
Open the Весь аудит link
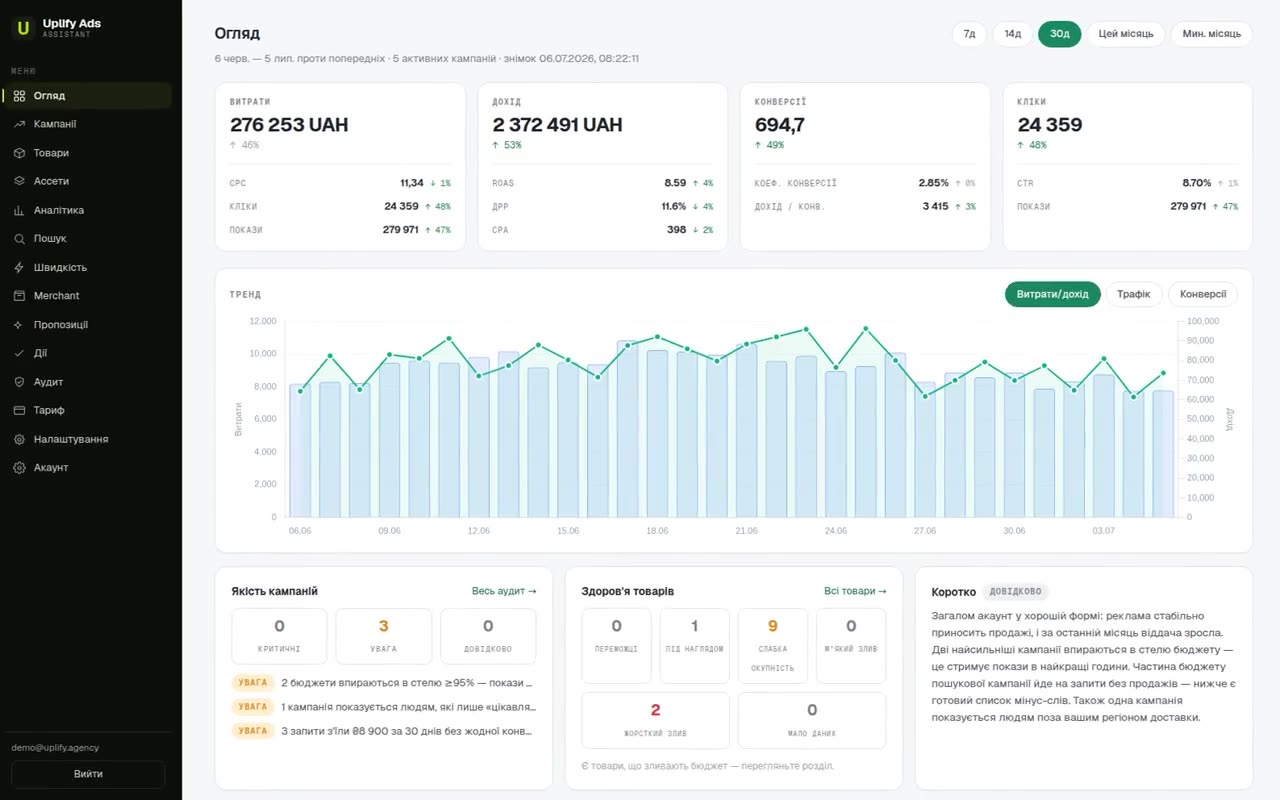coord(504,591)
